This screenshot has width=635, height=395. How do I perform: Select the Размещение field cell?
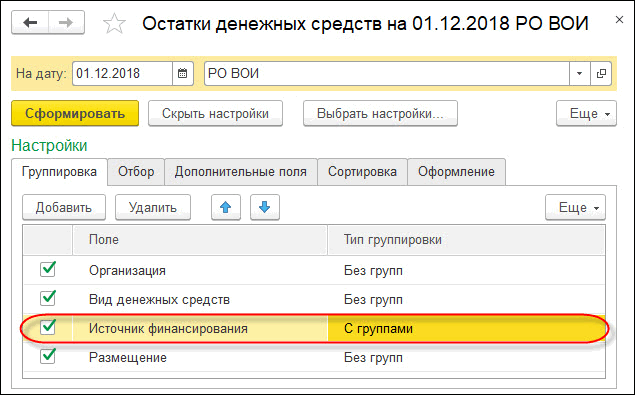pyautogui.click(x=200, y=358)
